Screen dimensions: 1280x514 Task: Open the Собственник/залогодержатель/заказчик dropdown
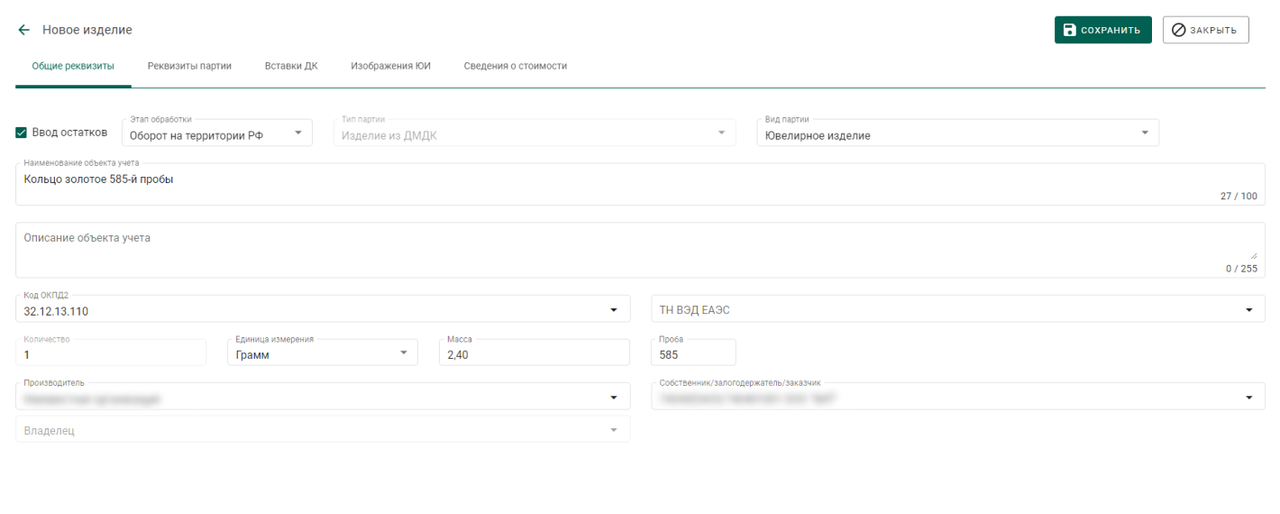(958, 397)
